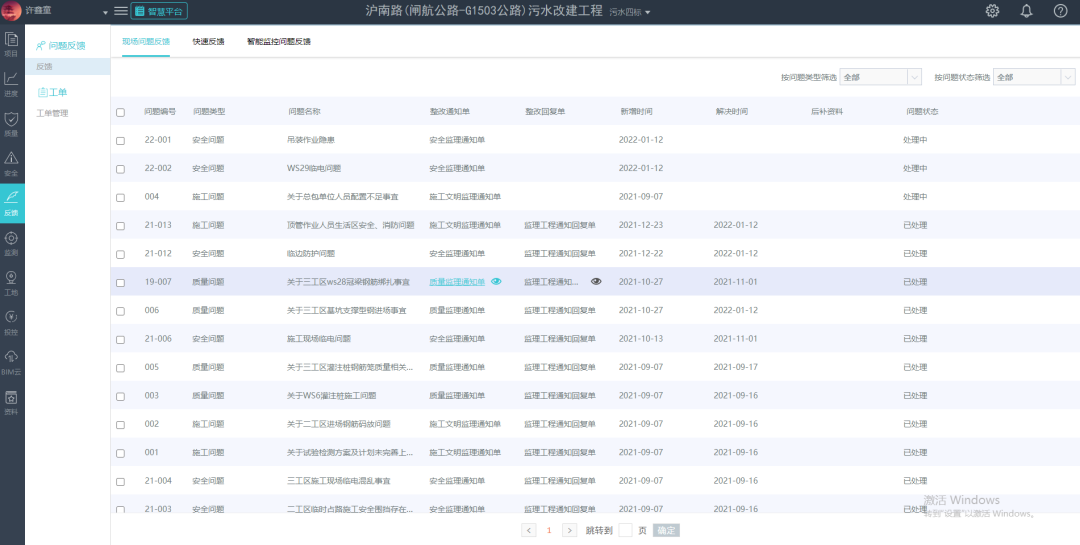
Task: Check the row 004 checkbox
Action: point(121,198)
